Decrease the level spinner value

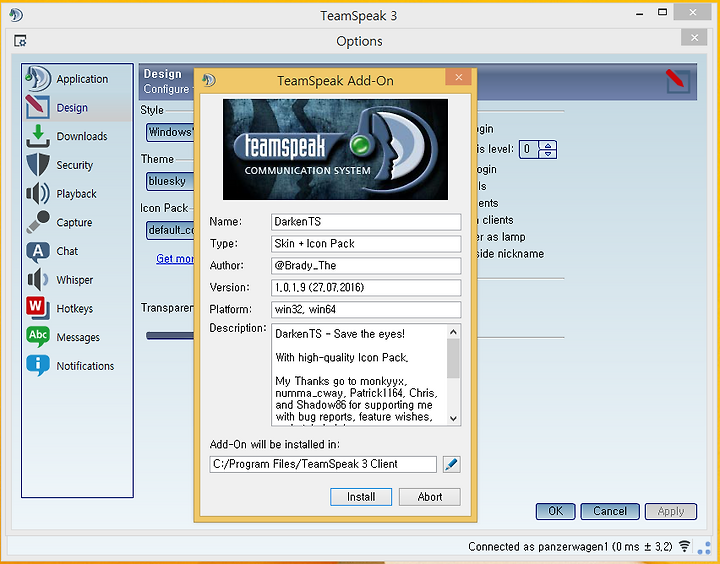tap(548, 154)
